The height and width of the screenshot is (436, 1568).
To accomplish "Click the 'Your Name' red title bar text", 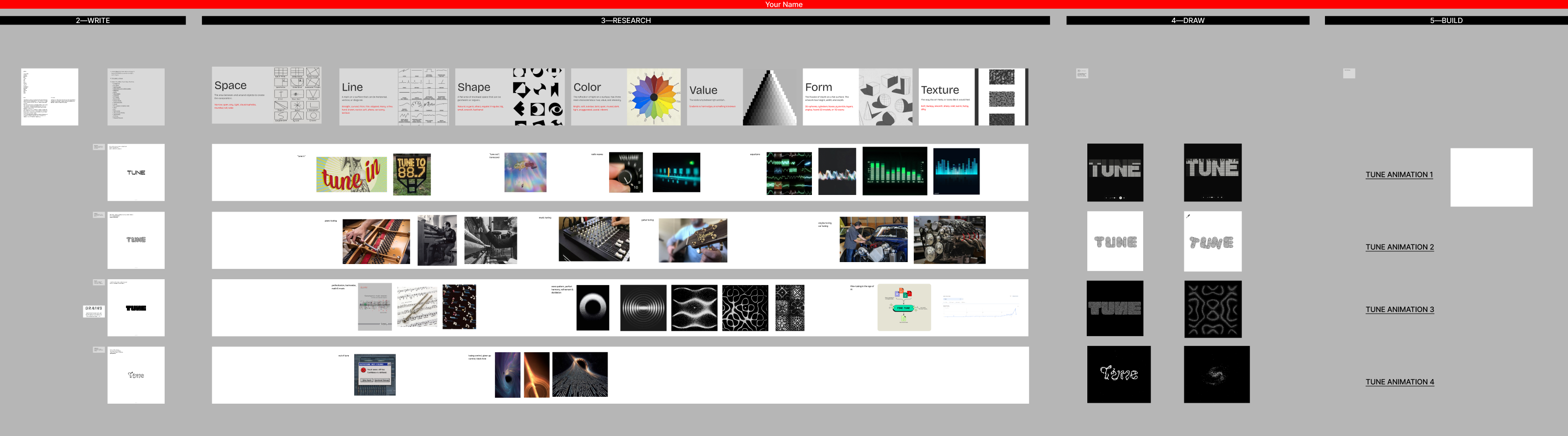I will point(784,4).
